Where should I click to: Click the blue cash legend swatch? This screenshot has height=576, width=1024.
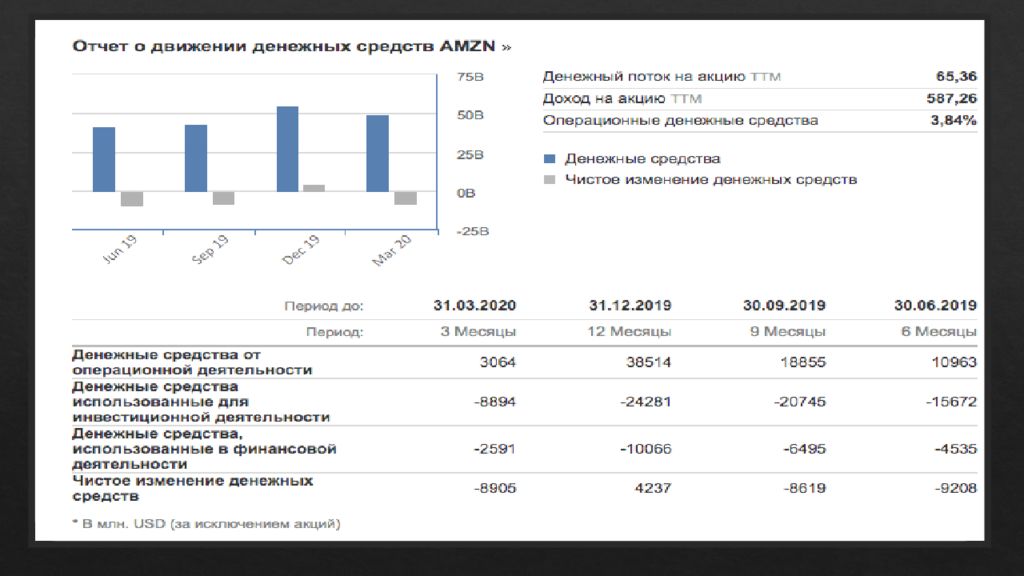(549, 159)
